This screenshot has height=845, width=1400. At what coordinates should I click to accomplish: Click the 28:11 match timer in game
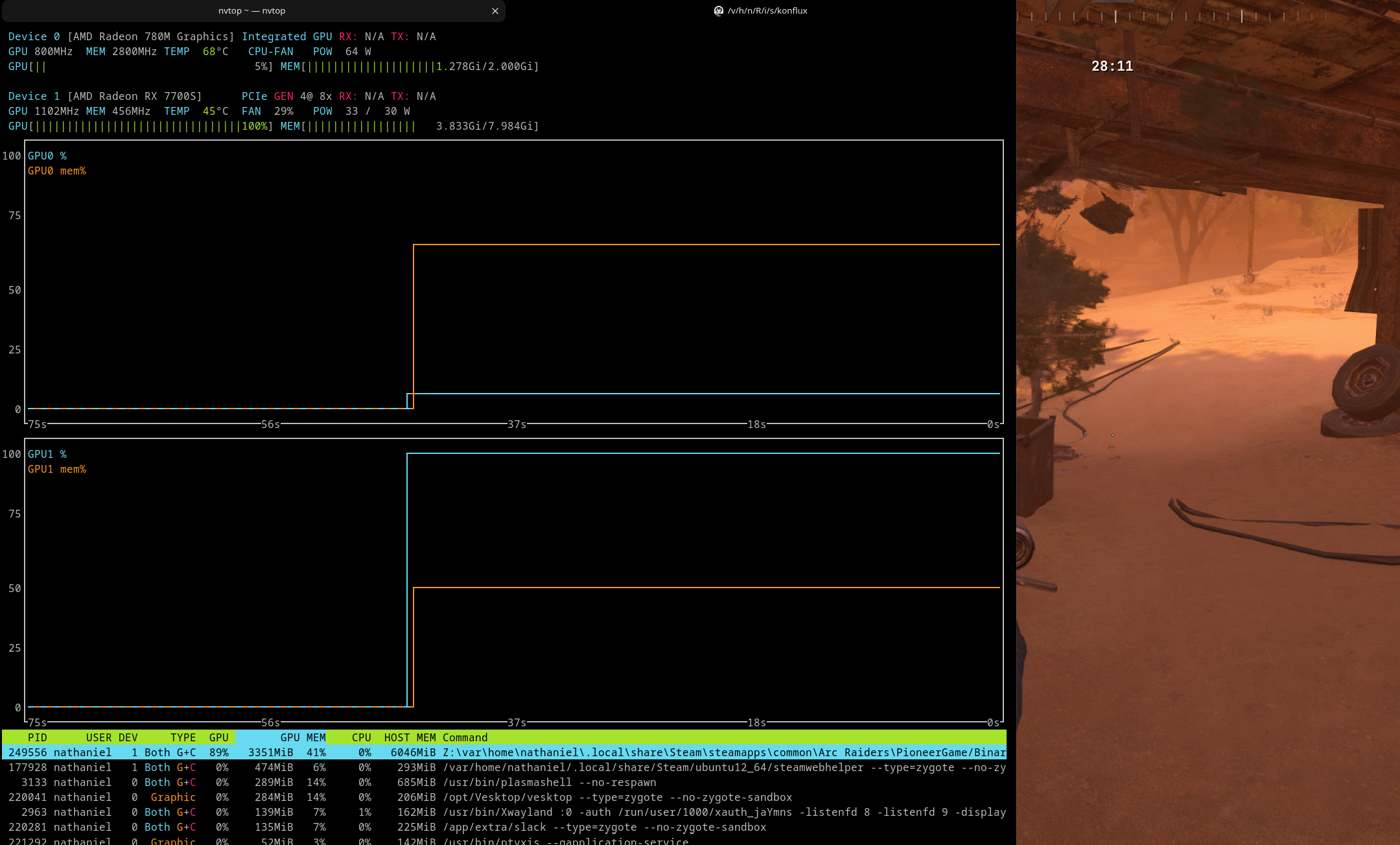click(x=1112, y=66)
